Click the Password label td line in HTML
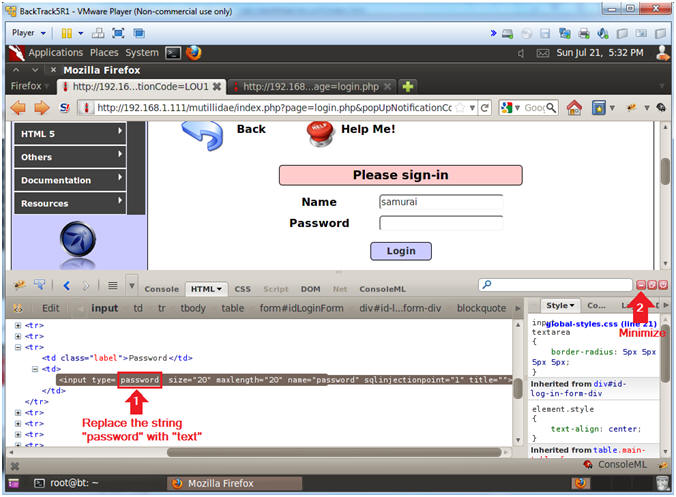676x497 pixels. tap(117, 358)
